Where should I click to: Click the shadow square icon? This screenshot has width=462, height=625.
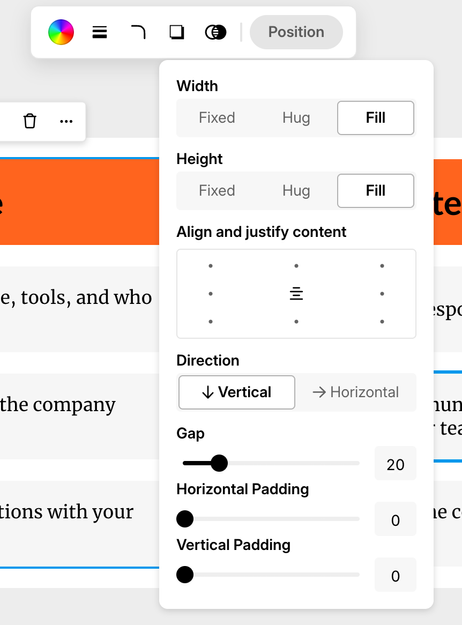pos(177,32)
